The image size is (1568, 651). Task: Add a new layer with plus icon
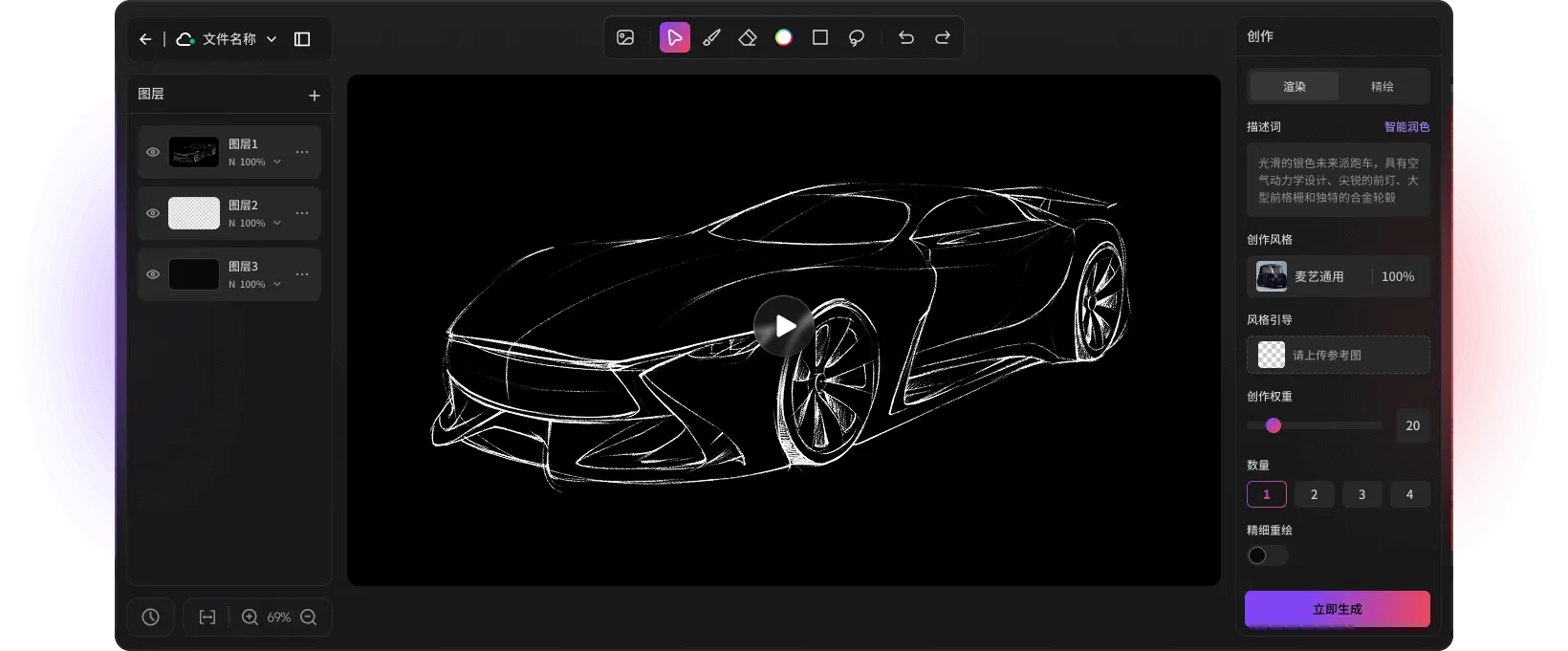(314, 96)
